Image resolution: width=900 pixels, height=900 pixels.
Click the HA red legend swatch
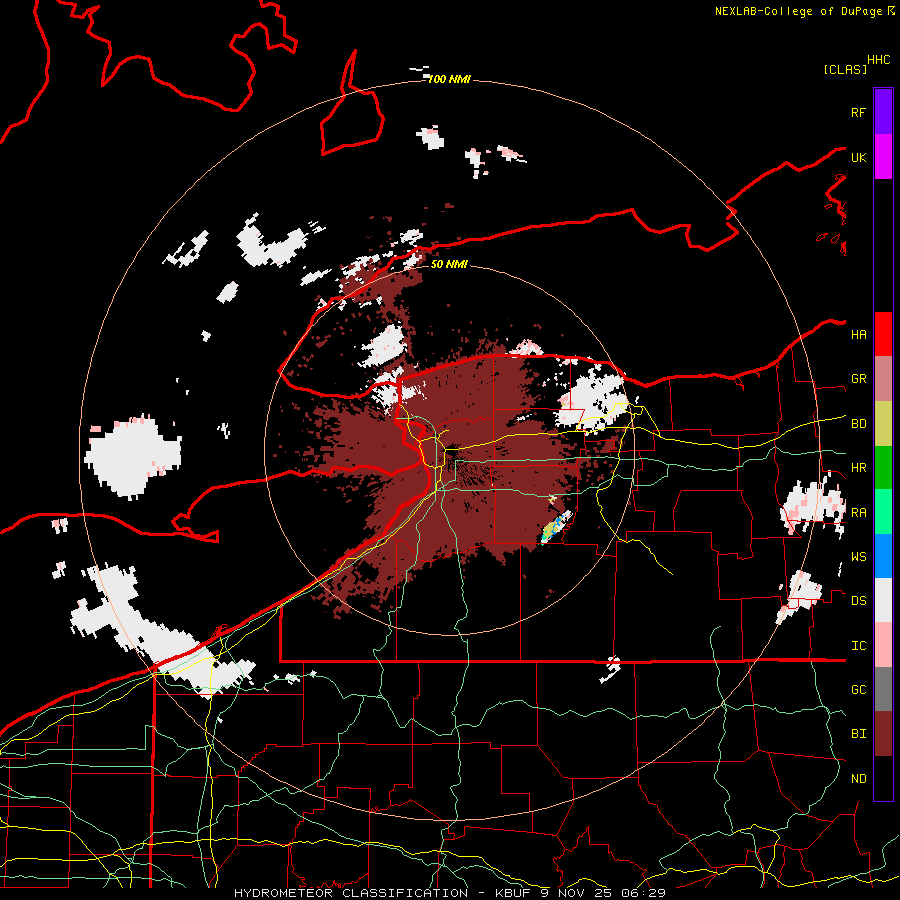coord(883,334)
